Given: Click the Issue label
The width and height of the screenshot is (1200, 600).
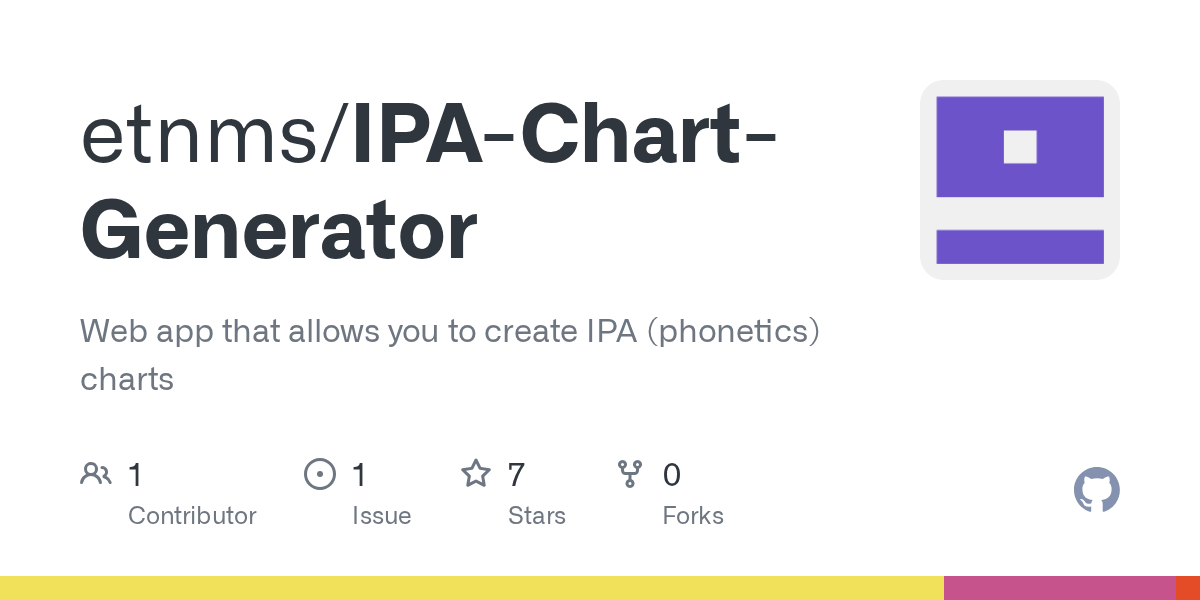Looking at the screenshot, I should coord(381,516).
